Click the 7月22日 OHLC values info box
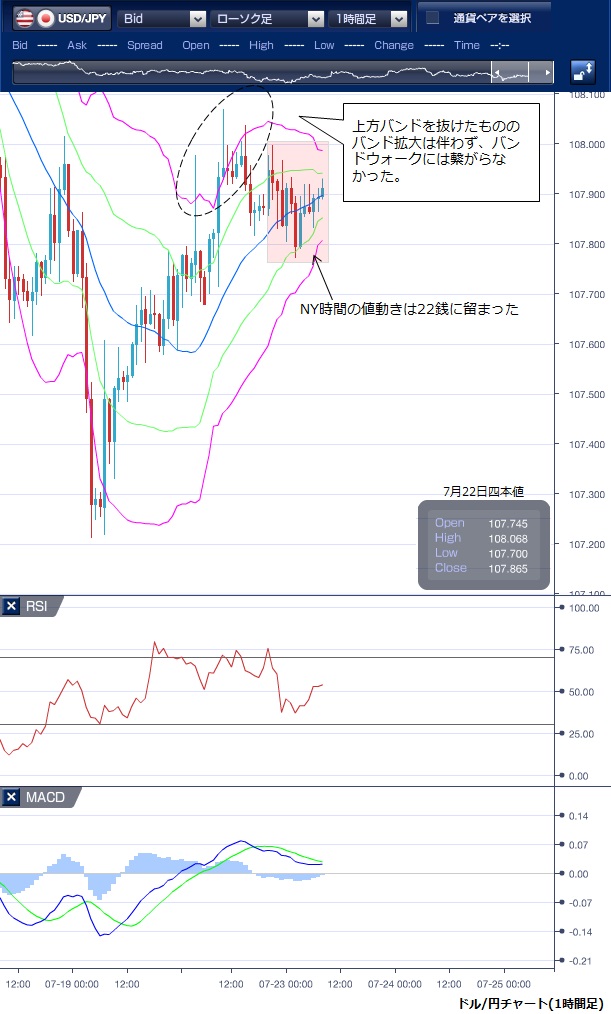This screenshot has width=611, height=1014. pos(483,545)
